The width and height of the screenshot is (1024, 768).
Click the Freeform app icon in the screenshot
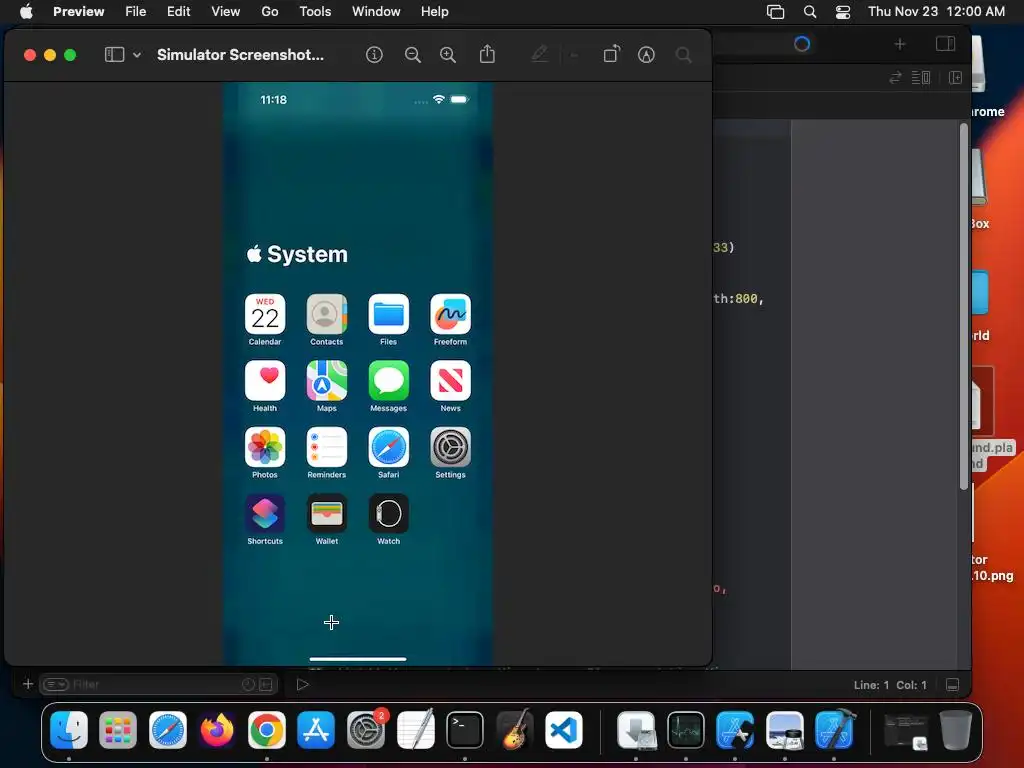click(450, 314)
